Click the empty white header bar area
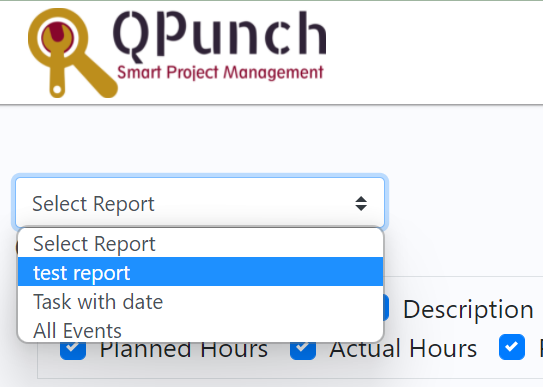The width and height of the screenshot is (543, 387). click(433, 52)
